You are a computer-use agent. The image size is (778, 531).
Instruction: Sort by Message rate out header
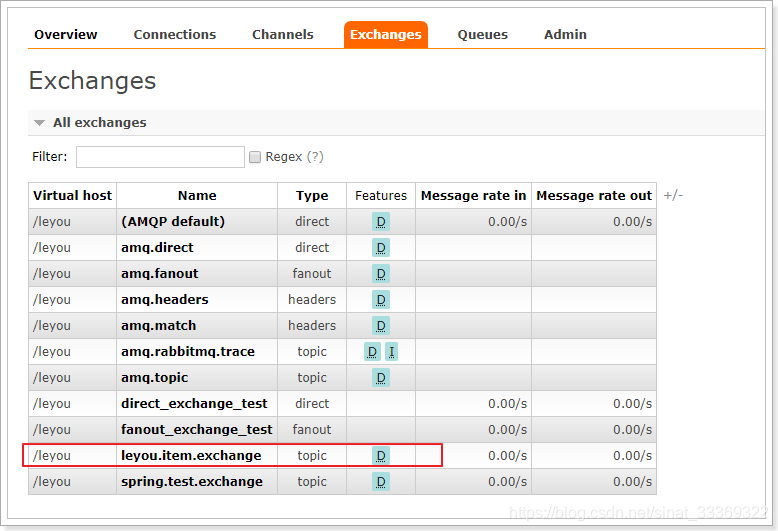(x=594, y=196)
